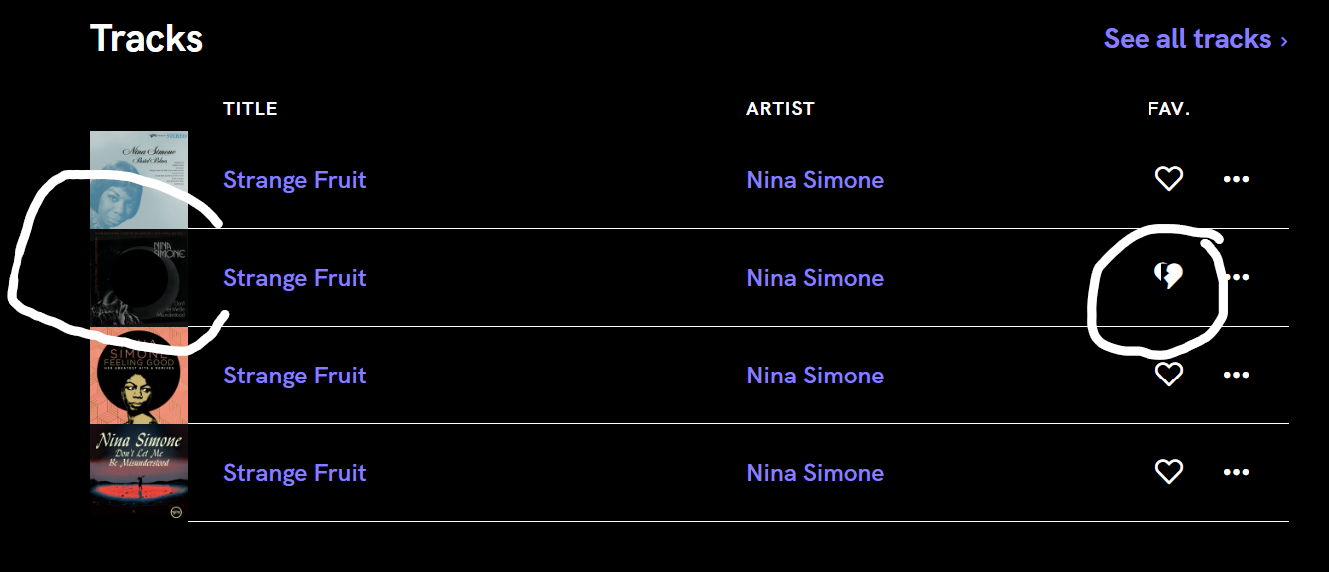Open fourth Strange Fruit title link
Screen dimensions: 1329x572
pyautogui.click(x=294, y=472)
